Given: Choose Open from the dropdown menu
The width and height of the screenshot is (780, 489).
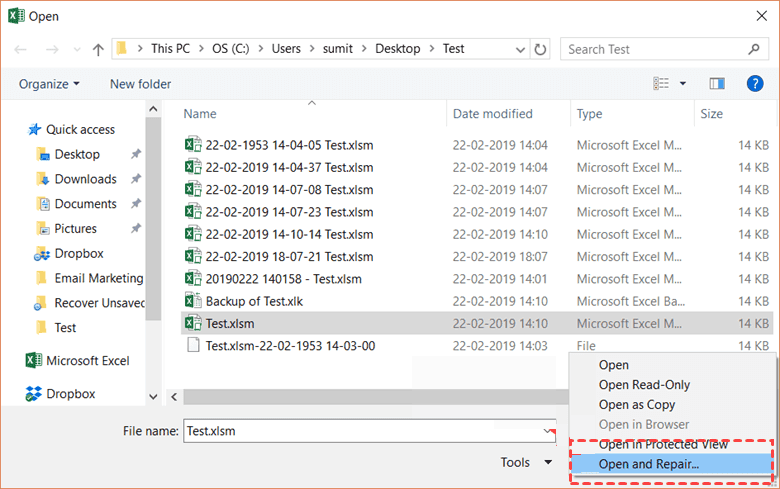Looking at the screenshot, I should point(613,365).
